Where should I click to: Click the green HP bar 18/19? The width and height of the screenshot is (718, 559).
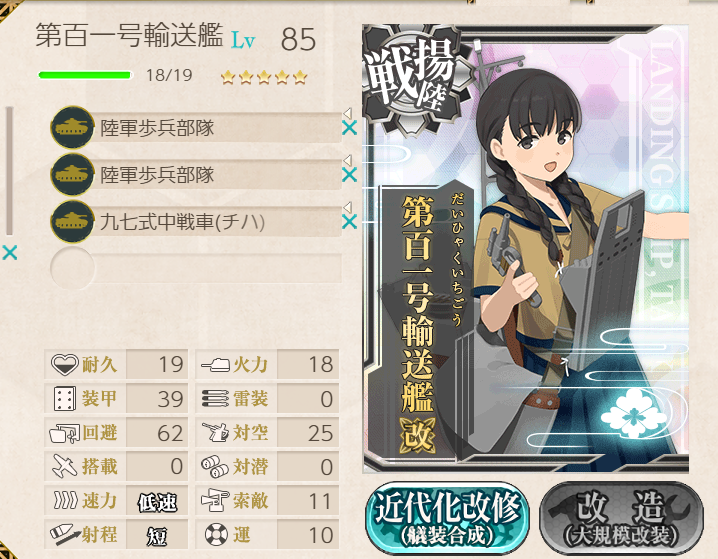click(85, 75)
